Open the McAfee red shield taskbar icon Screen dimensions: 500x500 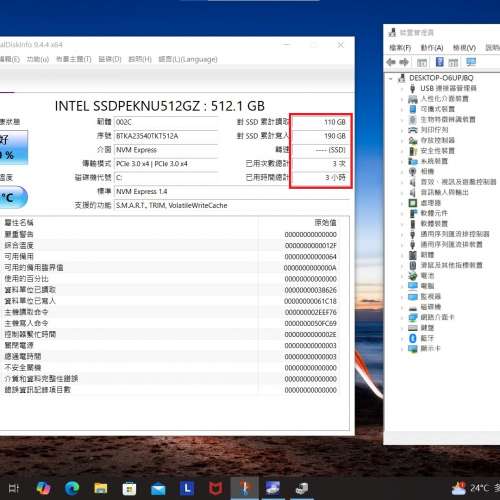[216, 489]
